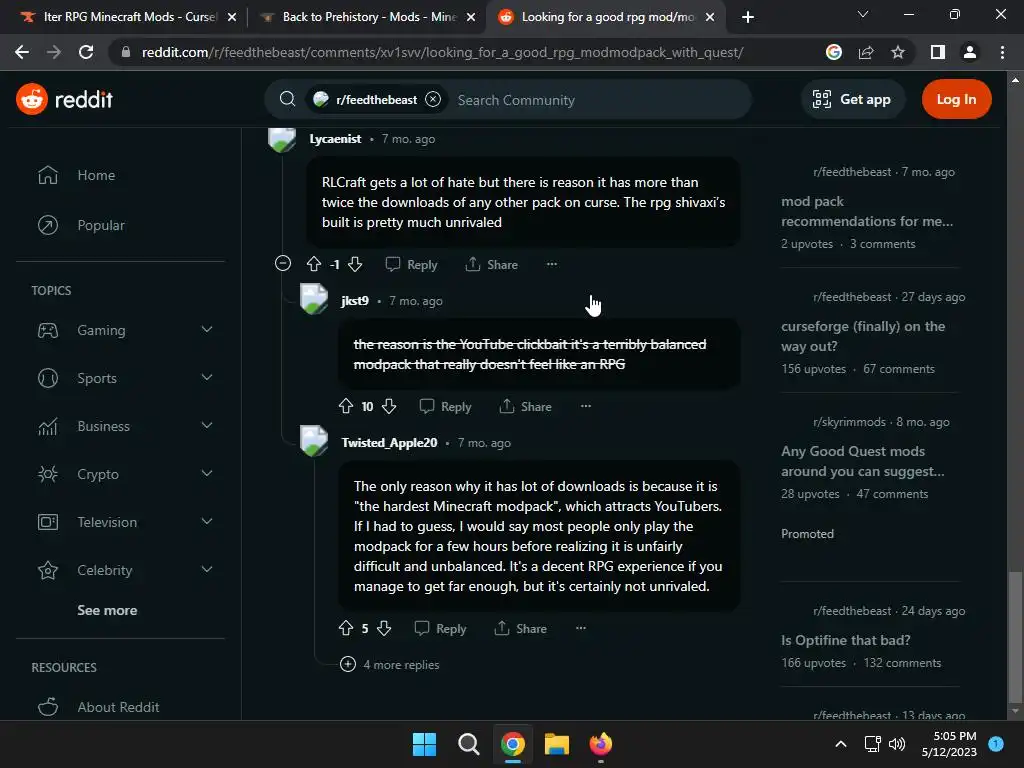Reply to Twisted_Apple20's comment
The image size is (1024, 768).
(441, 628)
